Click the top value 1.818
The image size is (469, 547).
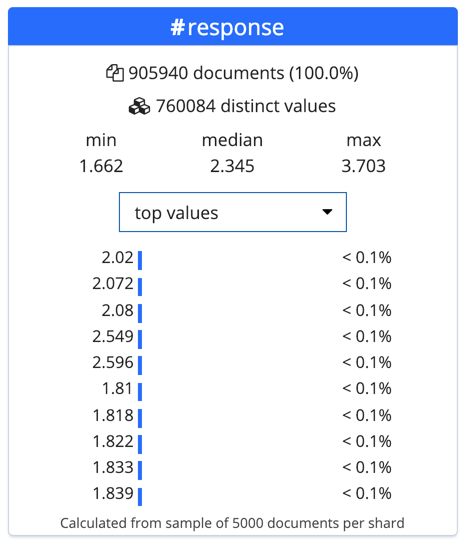tap(113, 415)
